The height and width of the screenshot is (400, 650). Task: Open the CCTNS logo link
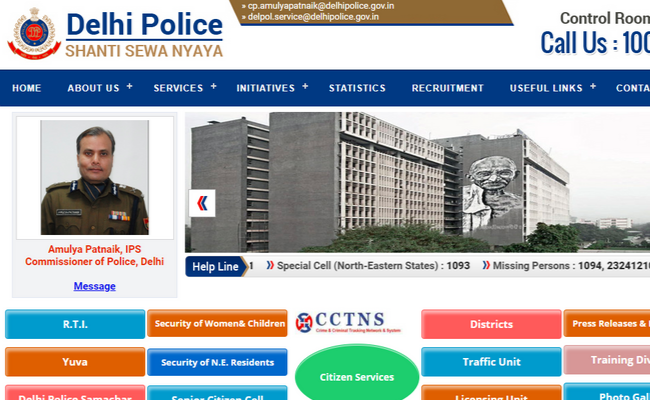click(x=347, y=323)
